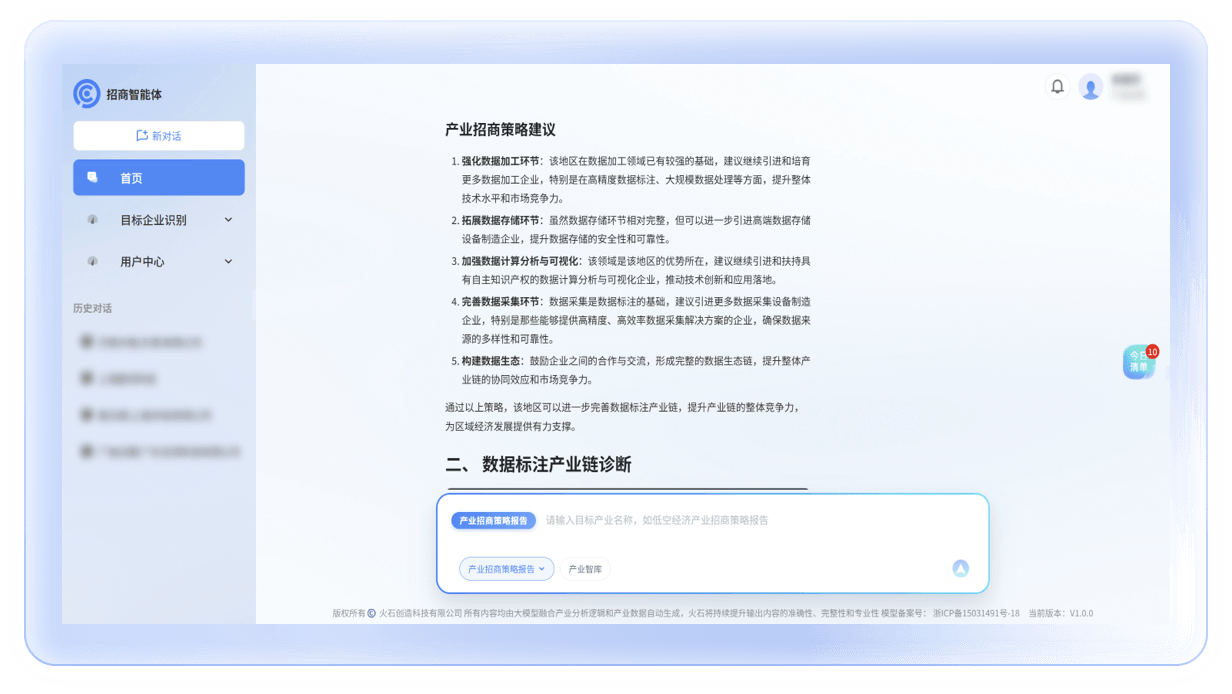
Task: Start a 新对话
Action: point(158,136)
